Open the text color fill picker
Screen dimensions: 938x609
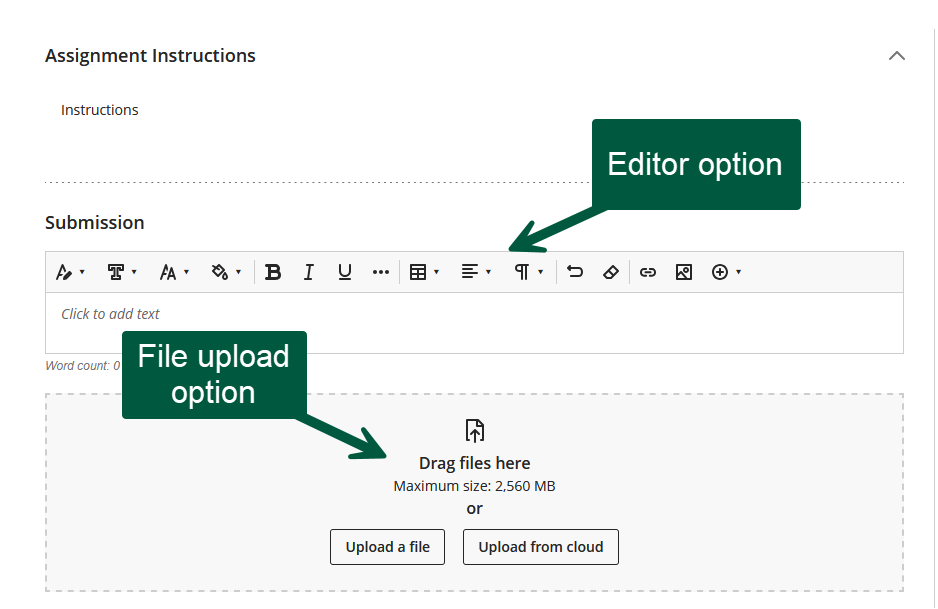pos(226,272)
